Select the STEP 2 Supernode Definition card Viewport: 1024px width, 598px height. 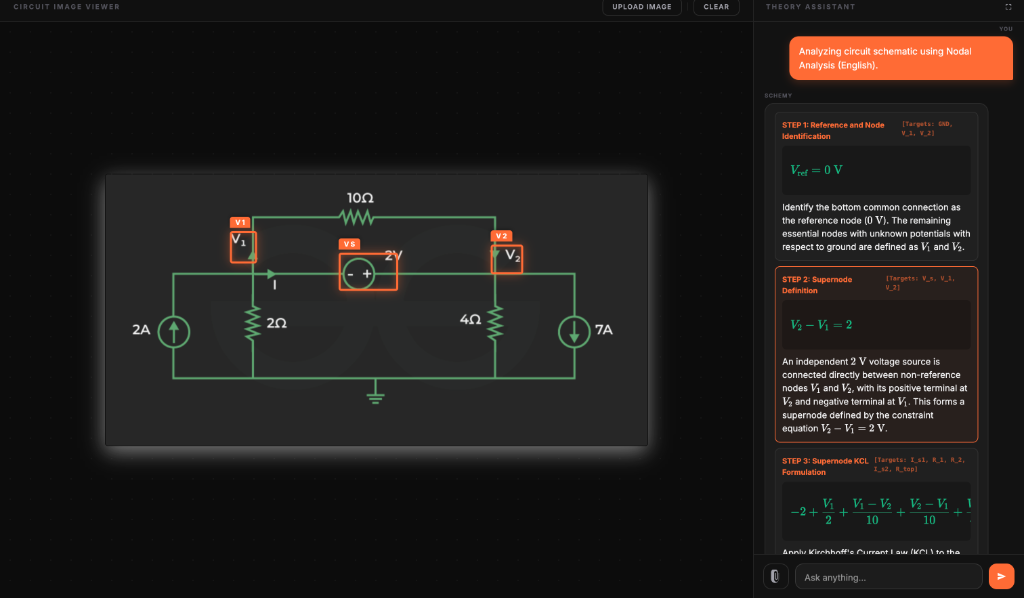pos(876,354)
